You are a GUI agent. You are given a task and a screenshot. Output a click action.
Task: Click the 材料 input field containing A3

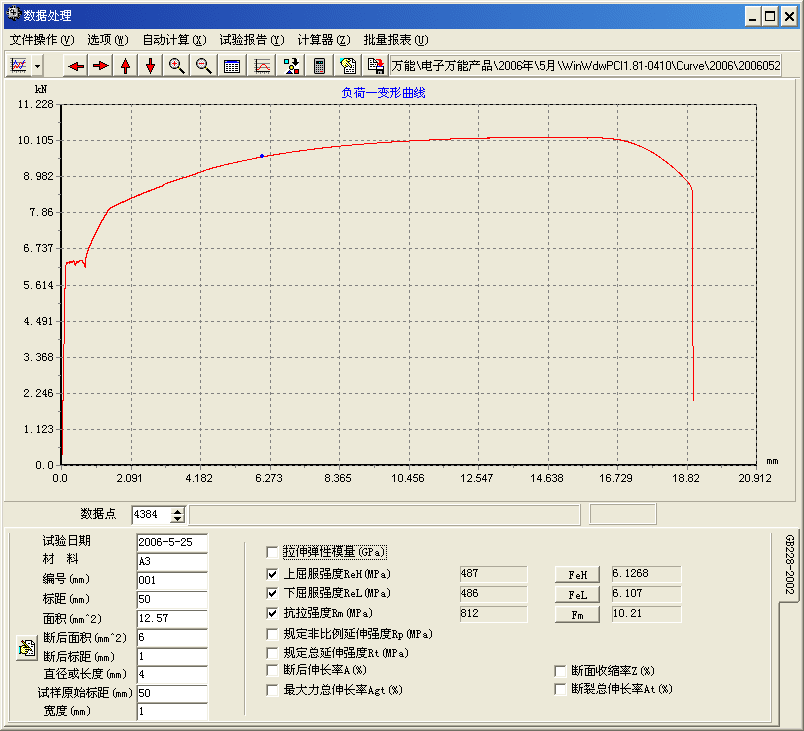point(172,561)
